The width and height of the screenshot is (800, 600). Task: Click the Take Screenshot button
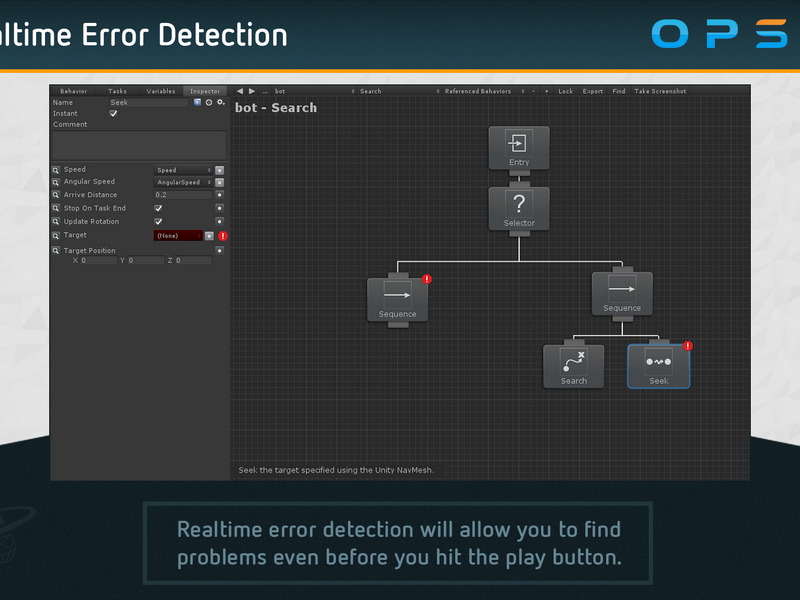pyautogui.click(x=660, y=91)
